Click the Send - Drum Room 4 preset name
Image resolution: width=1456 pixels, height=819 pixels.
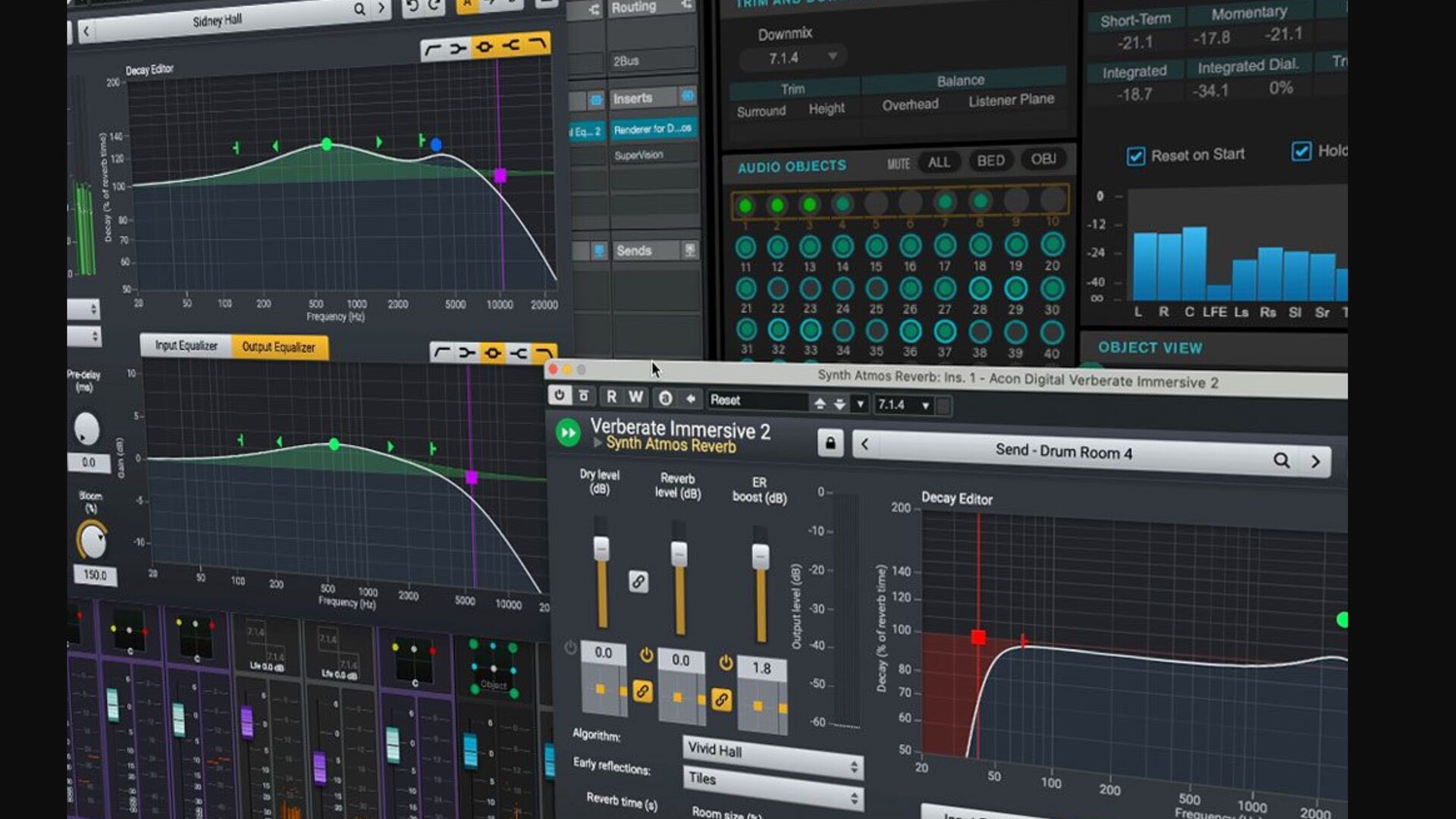pos(1063,452)
